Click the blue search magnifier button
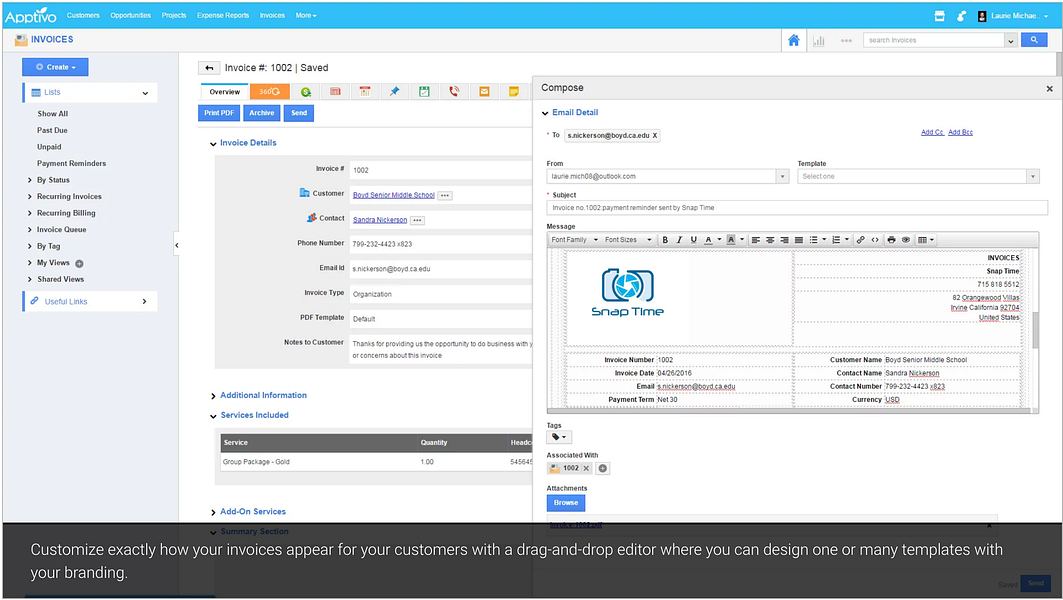 [x=1034, y=40]
